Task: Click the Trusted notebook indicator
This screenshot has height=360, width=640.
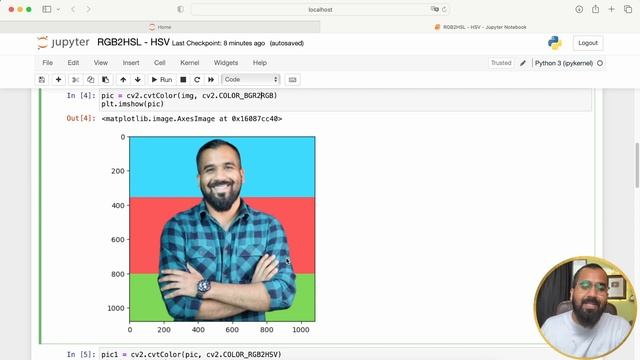Action: click(x=501, y=63)
